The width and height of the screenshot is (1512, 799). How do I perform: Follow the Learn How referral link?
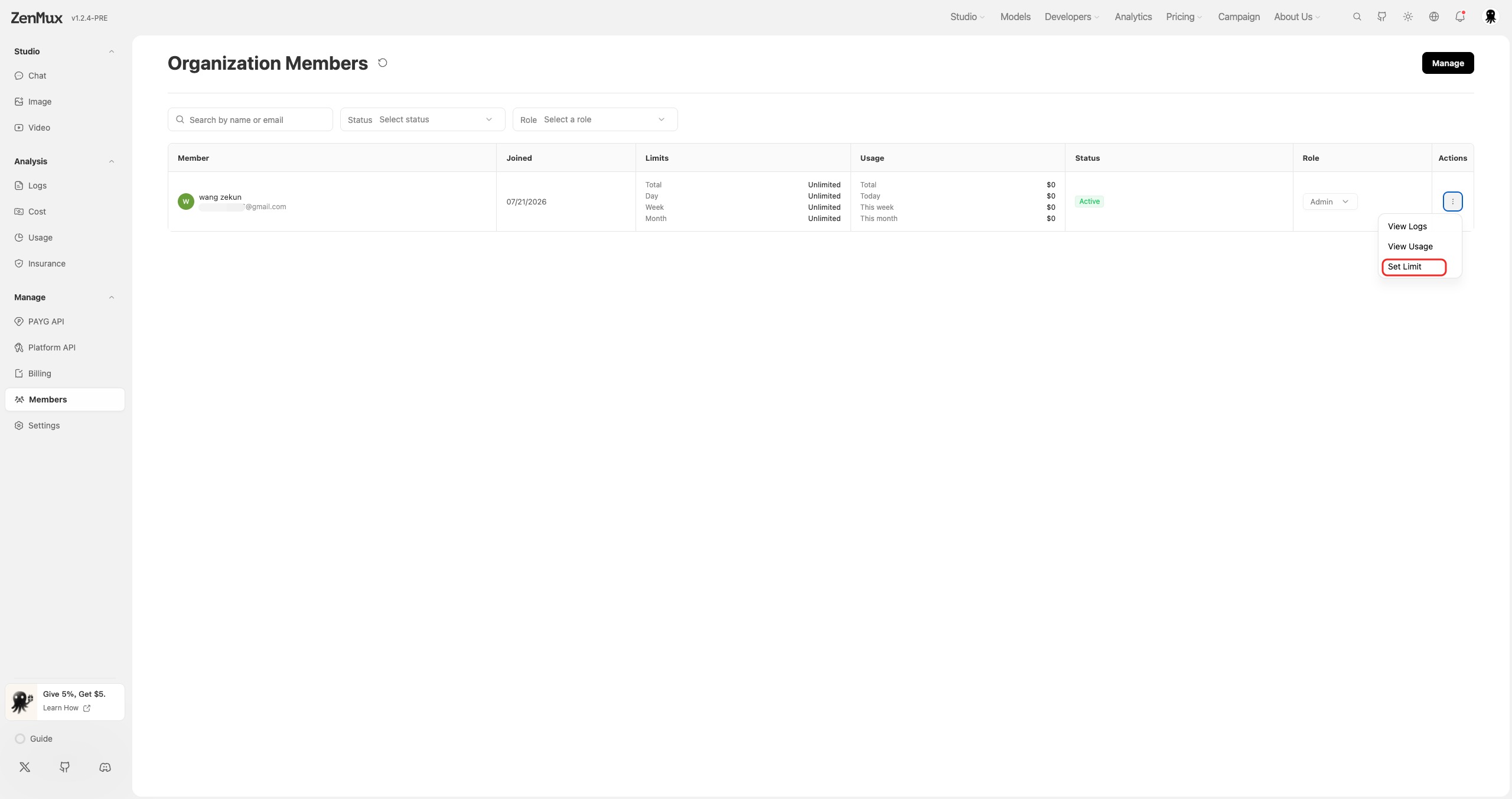click(67, 708)
